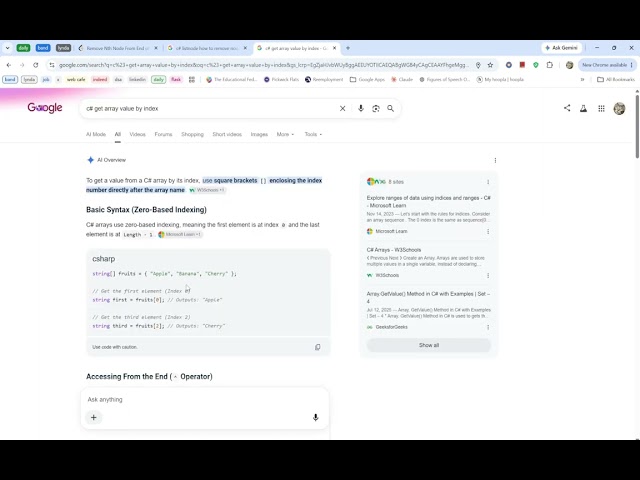Go forward to the next page
Viewport: 640px width, 480px height.
coord(22,65)
